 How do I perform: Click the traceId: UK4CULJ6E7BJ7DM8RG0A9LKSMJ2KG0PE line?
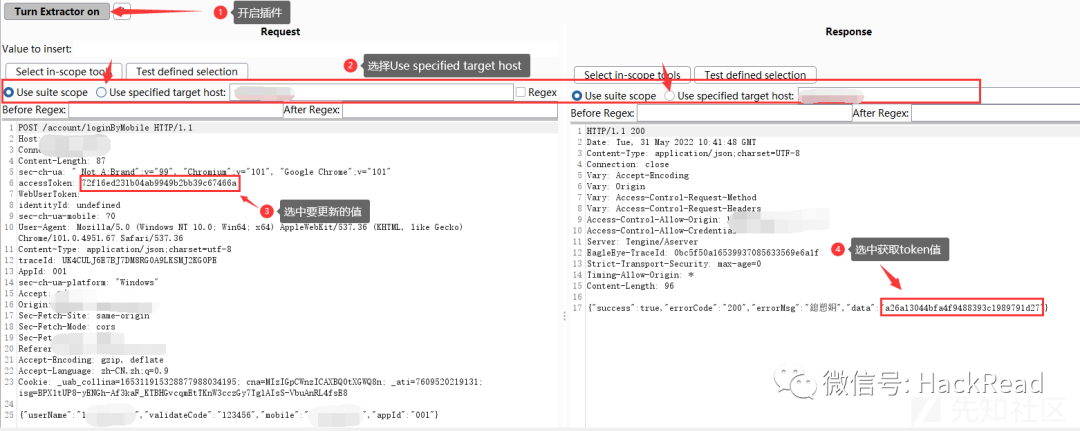pyautogui.click(x=117, y=260)
